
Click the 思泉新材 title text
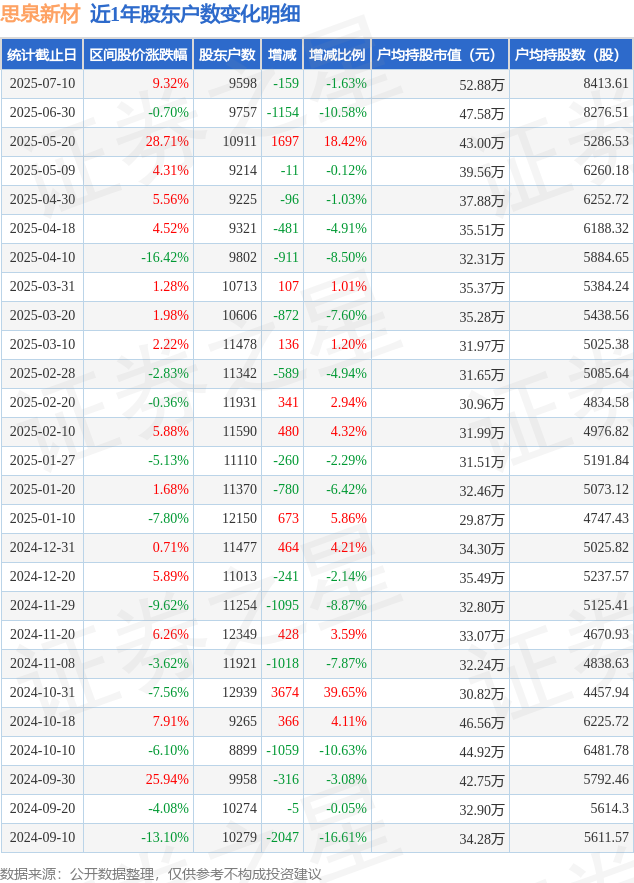(x=40, y=14)
